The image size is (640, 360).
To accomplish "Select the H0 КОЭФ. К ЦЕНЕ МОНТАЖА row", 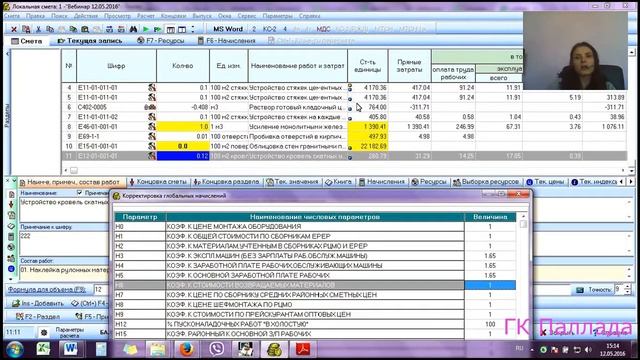I will pos(315,227).
